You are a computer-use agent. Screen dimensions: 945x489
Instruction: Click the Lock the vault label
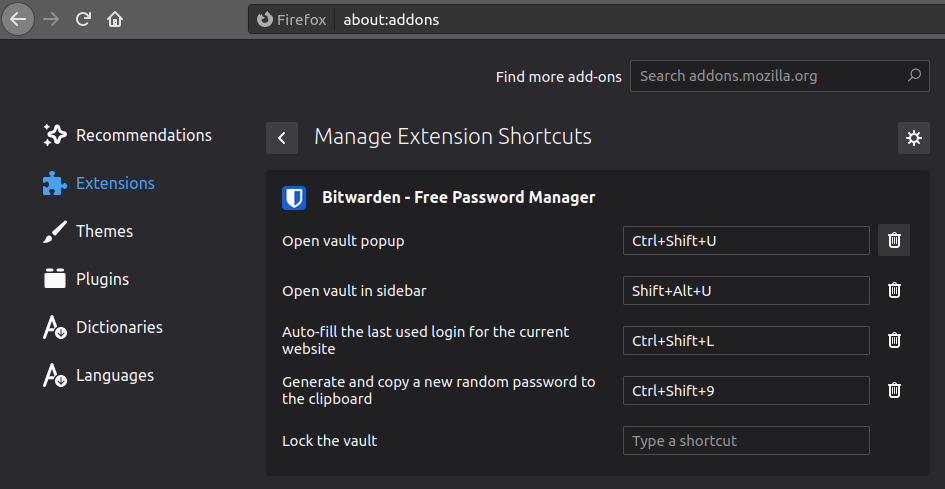coord(330,441)
